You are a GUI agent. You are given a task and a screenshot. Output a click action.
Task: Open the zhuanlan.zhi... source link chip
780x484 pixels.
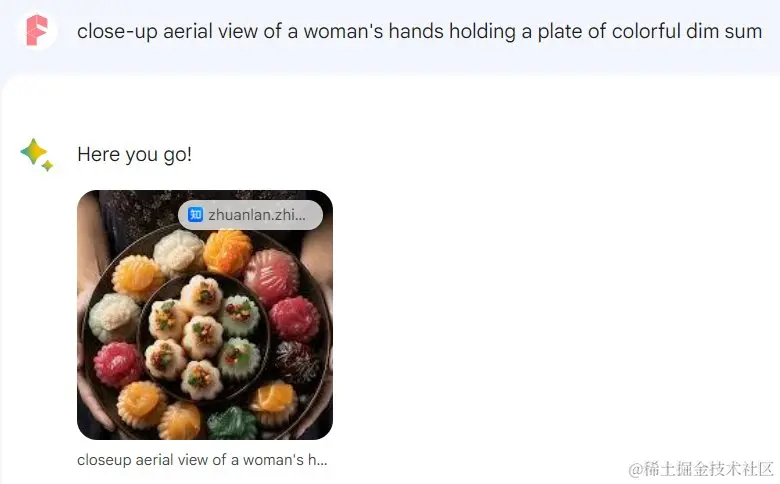[x=250, y=215]
